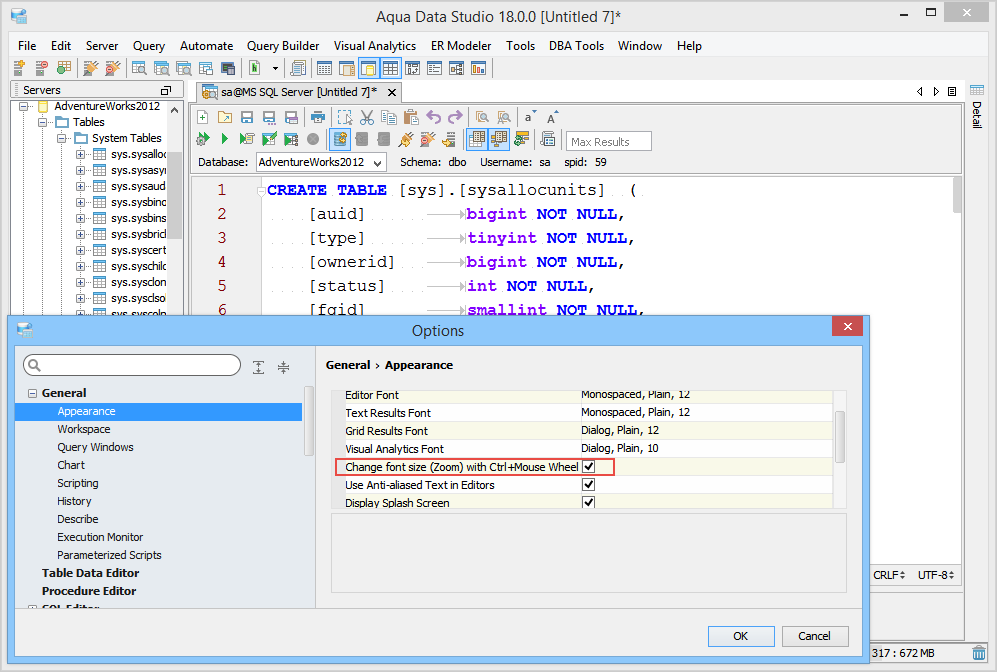Toggle Use Anti-aliased Text in Editors checkbox
Viewport: 997px width, 672px height.
click(589, 485)
